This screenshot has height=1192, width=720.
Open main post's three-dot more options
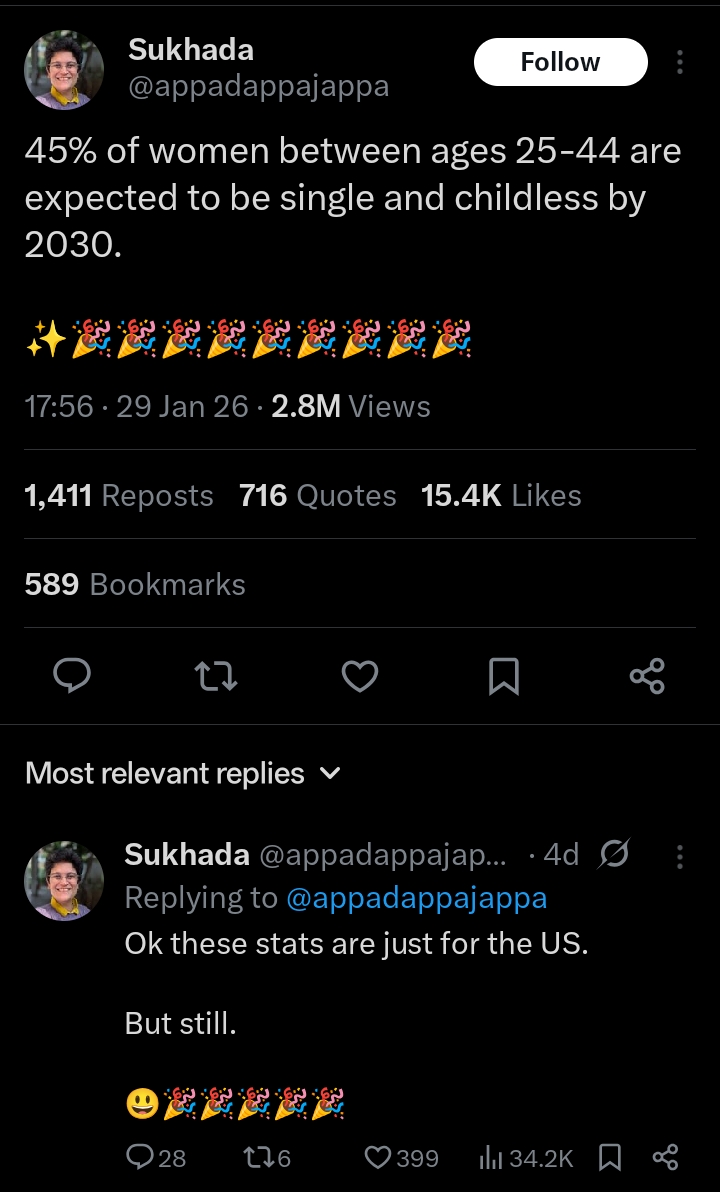pos(680,62)
